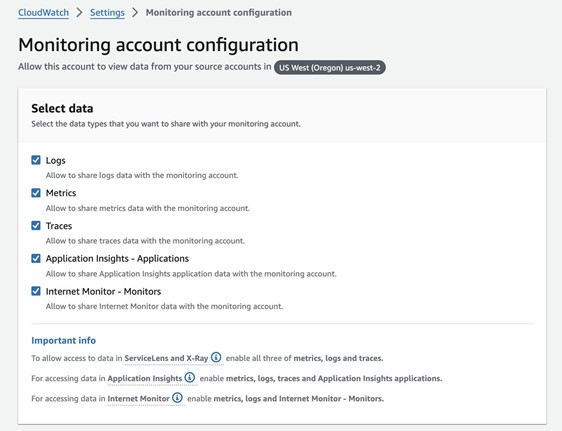The height and width of the screenshot is (431, 562).
Task: Click the Important info heading
Action: [63, 340]
